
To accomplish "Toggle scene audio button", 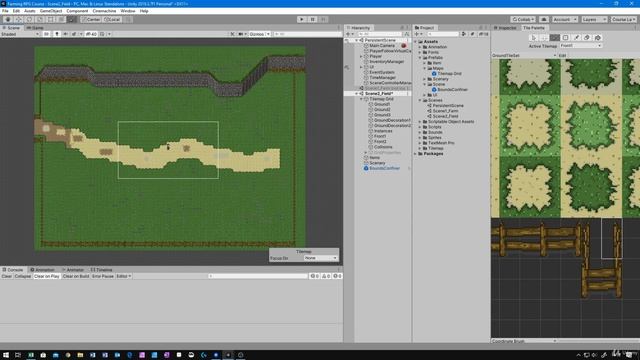I will tap(65, 34).
